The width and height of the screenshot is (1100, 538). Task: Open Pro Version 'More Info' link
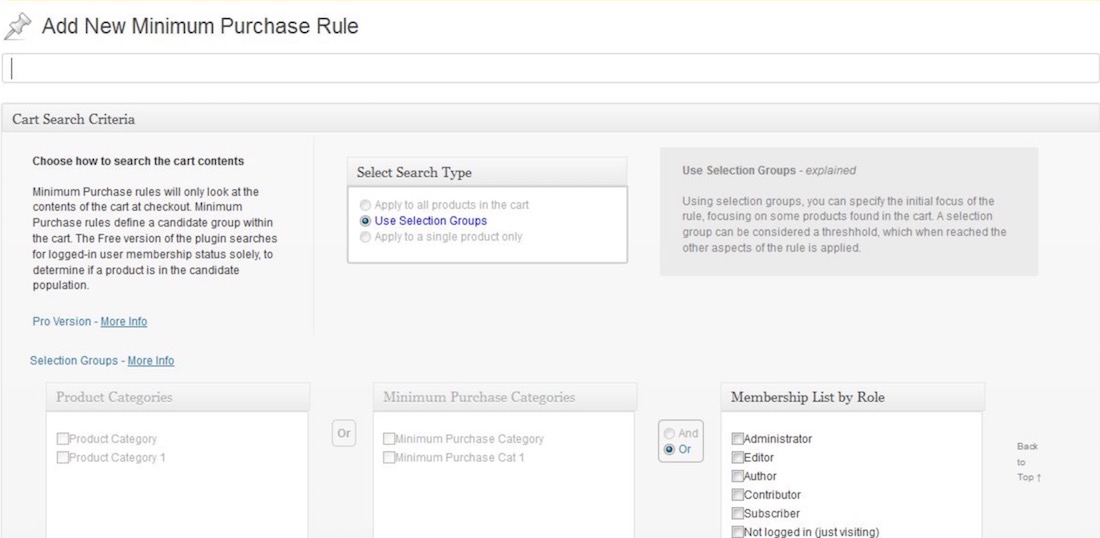[x=123, y=321]
